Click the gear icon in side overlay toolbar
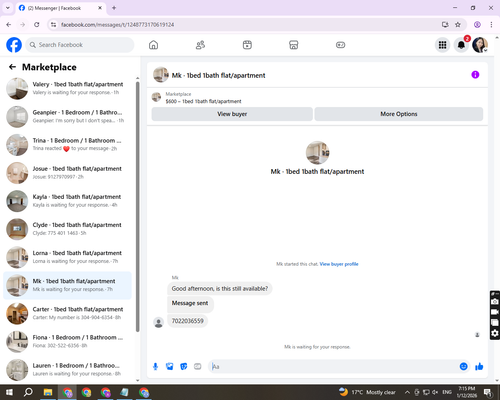Screen dimensions: 500x400 [x=495, y=333]
